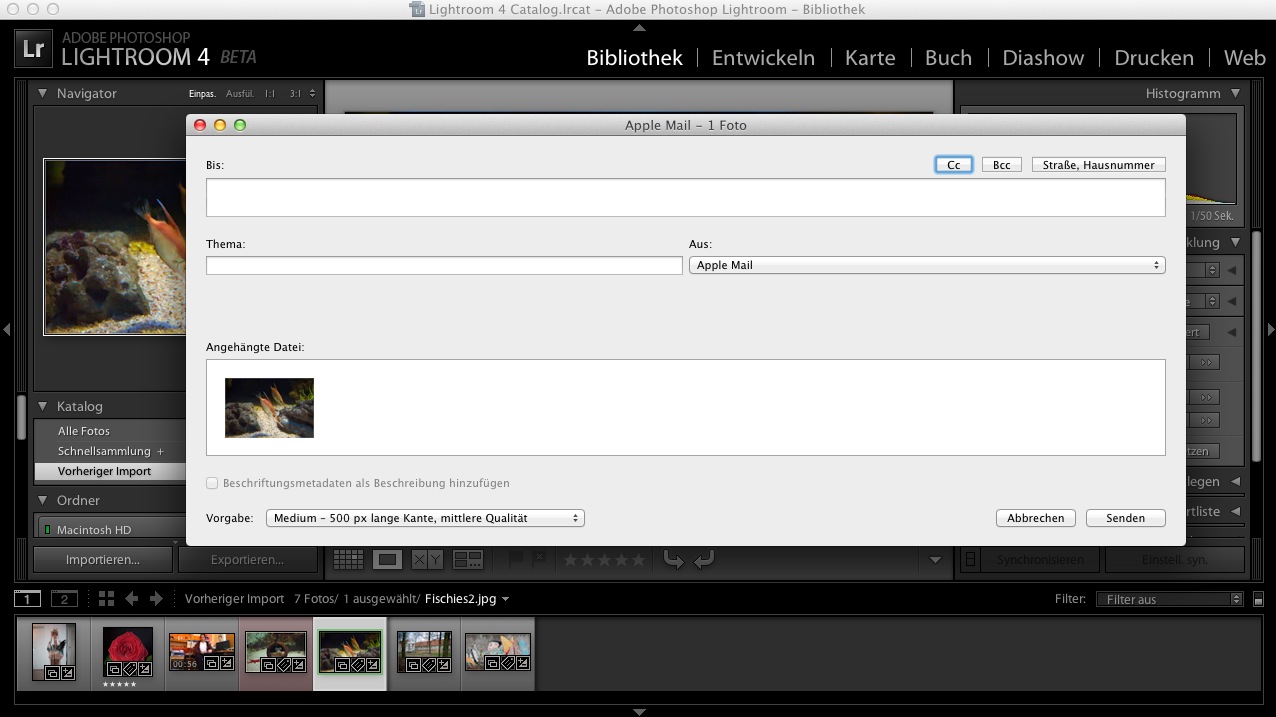This screenshot has height=717, width=1276.
Task: Open the Aus: Apple Mail dropdown
Action: tap(927, 265)
